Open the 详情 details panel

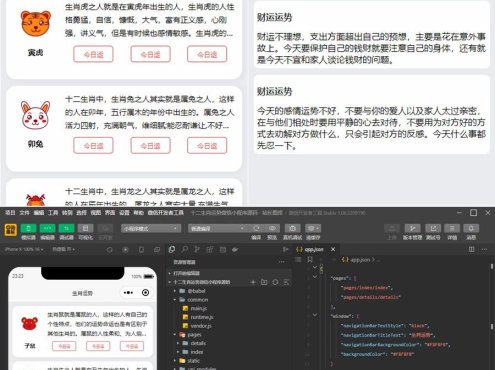452,228
